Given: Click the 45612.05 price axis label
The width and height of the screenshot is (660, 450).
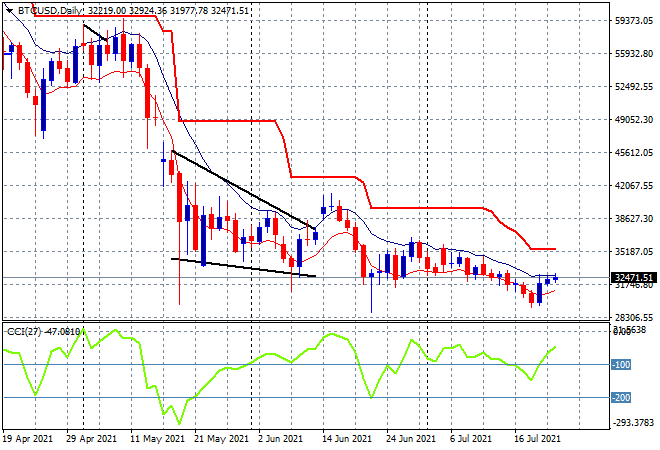Looking at the screenshot, I should click(634, 152).
